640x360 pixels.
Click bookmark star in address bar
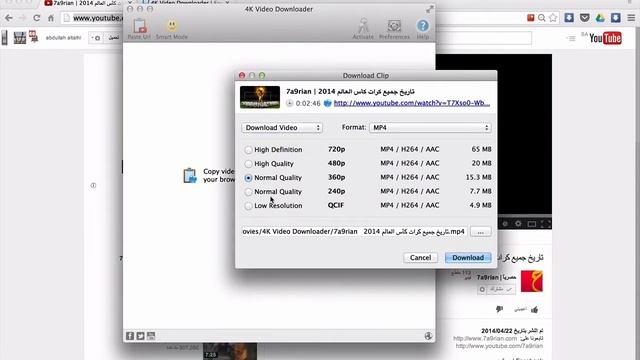point(553,18)
